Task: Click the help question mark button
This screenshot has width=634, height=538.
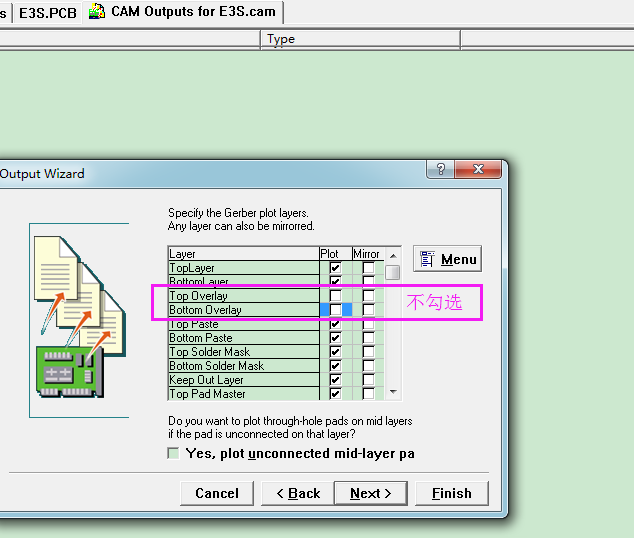Action: click(x=442, y=170)
